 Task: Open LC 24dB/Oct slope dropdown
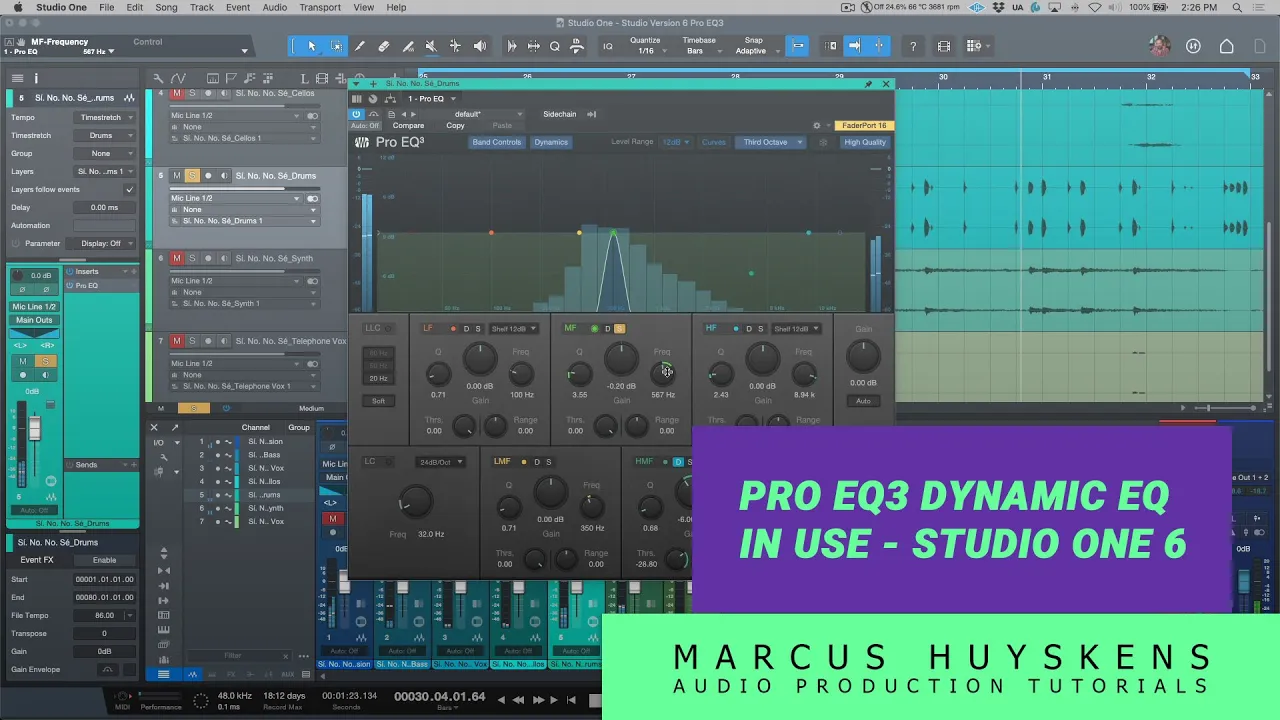point(440,462)
